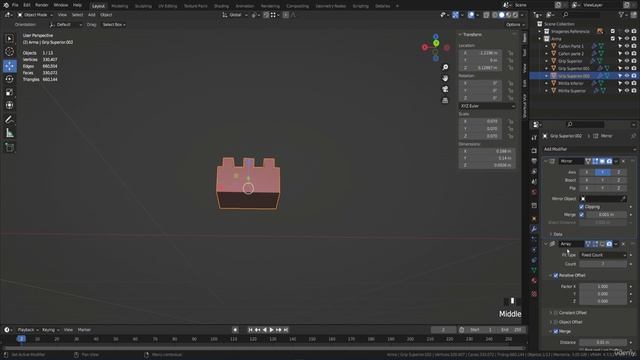This screenshot has height=360, width=640.
Task: Open the Object Data green triangle tab
Action: coord(534,270)
